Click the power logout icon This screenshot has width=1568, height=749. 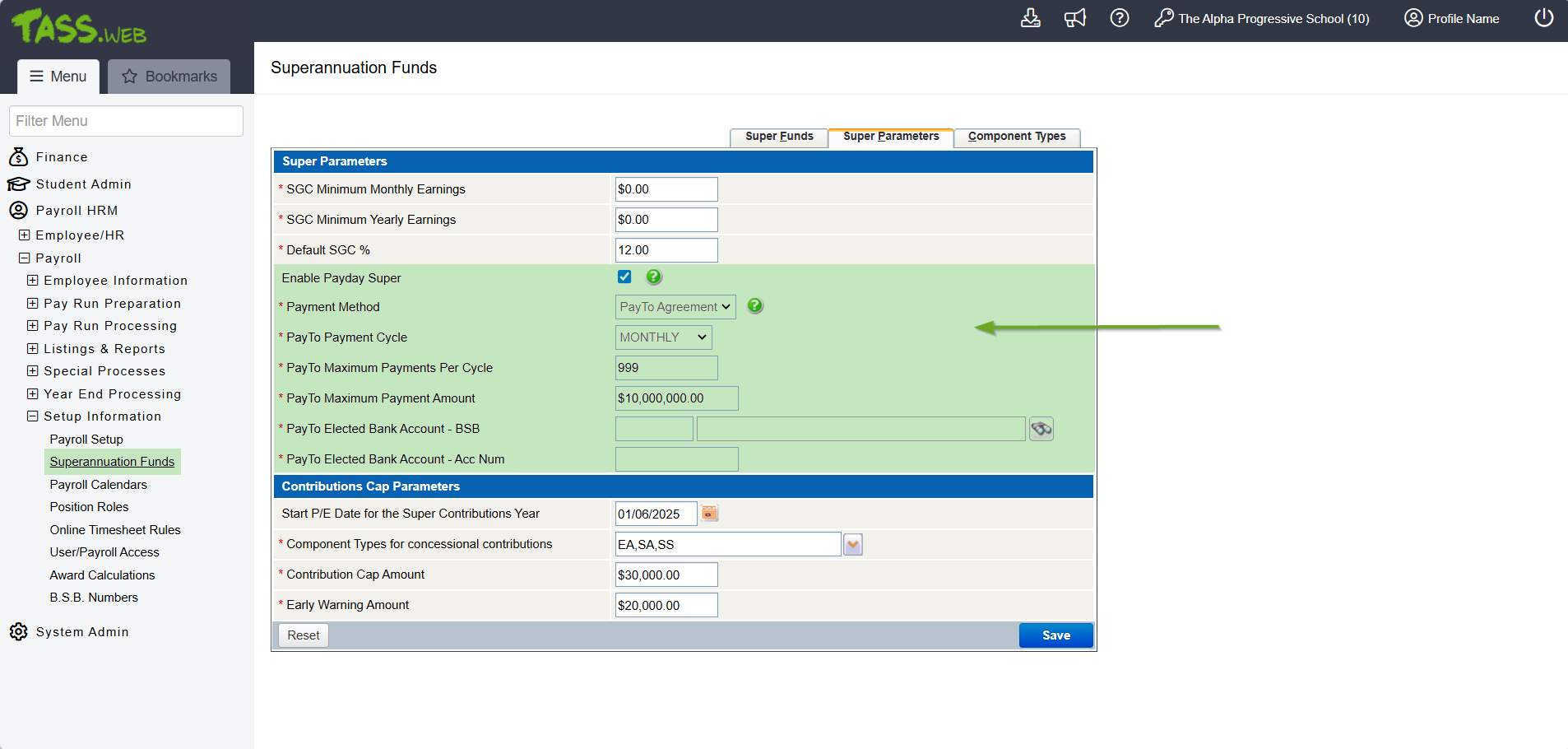pos(1544,18)
